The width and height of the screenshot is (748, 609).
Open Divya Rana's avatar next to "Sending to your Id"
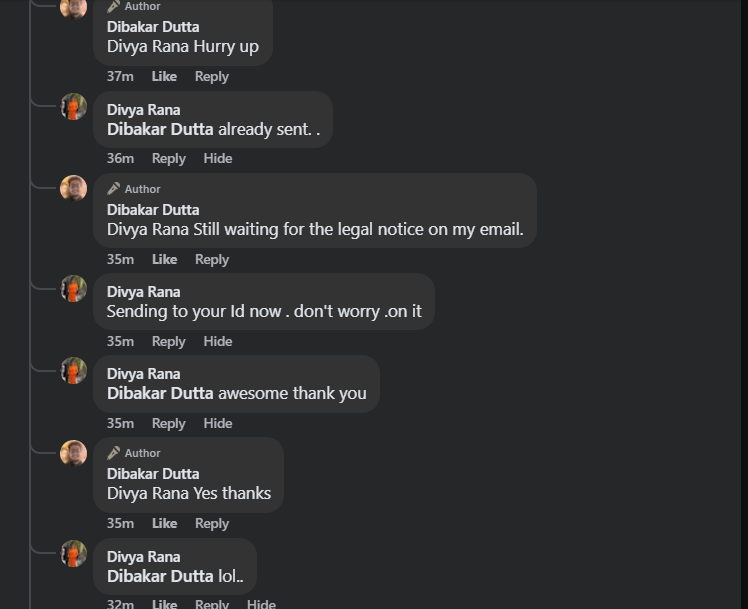73,289
